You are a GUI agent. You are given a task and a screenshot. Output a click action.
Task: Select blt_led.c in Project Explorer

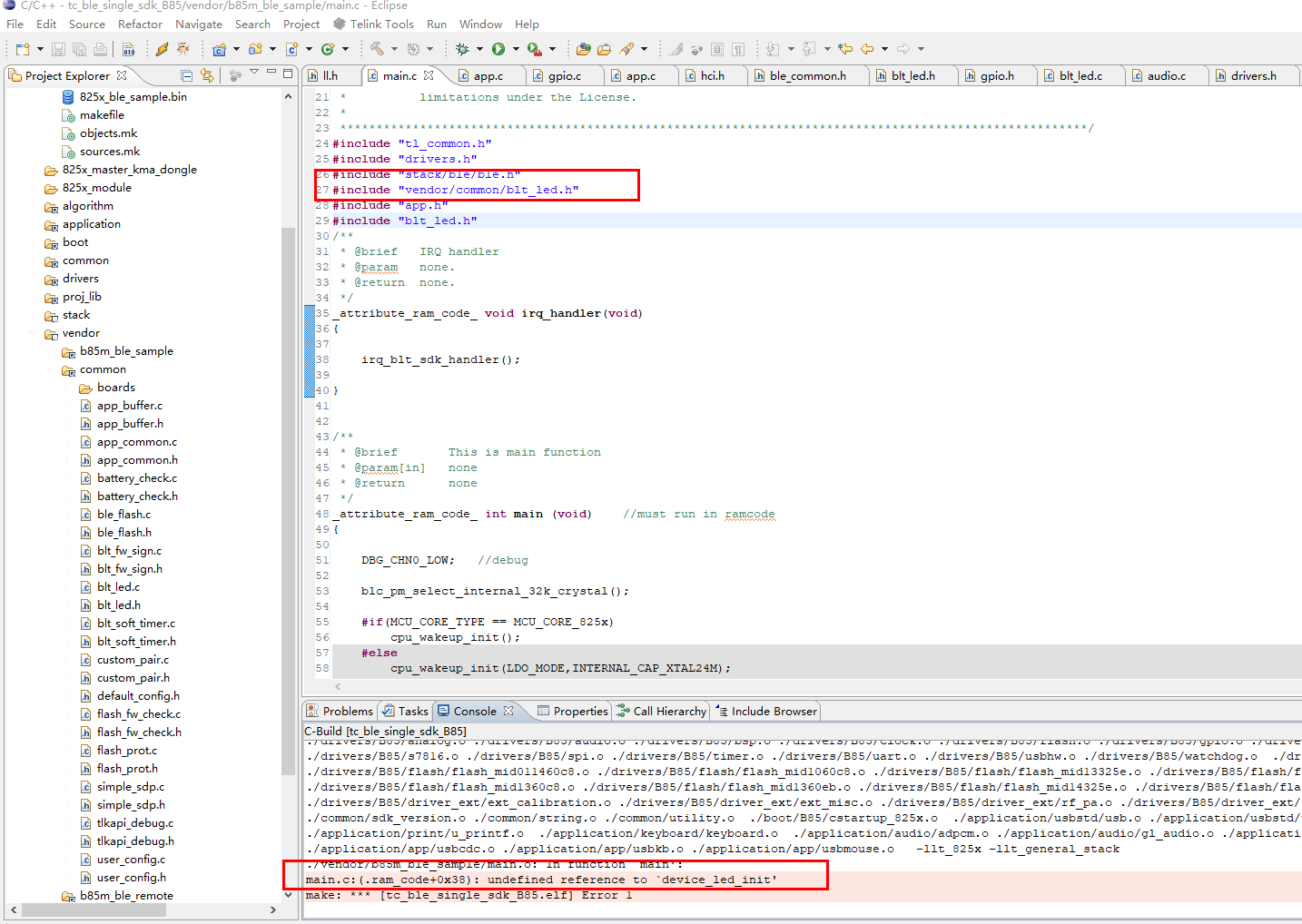click(118, 587)
